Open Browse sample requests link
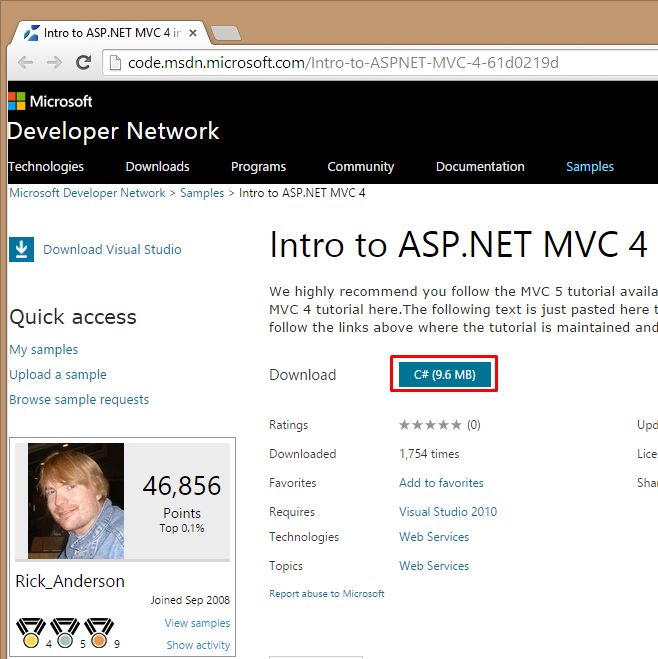The width and height of the screenshot is (658, 659). coord(79,399)
